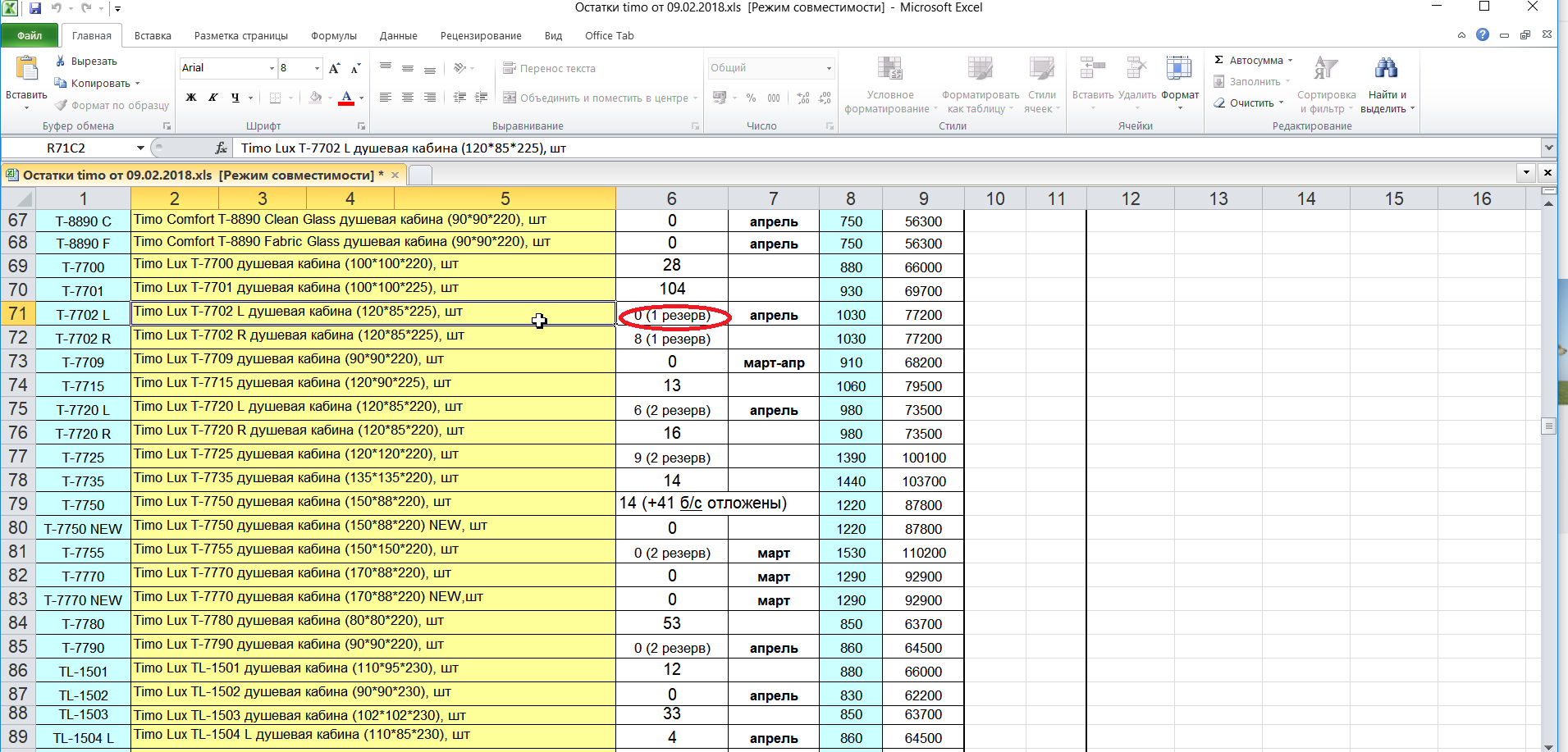Open Find and Select binoculars icon
The image size is (1568, 752).
(x=1387, y=69)
